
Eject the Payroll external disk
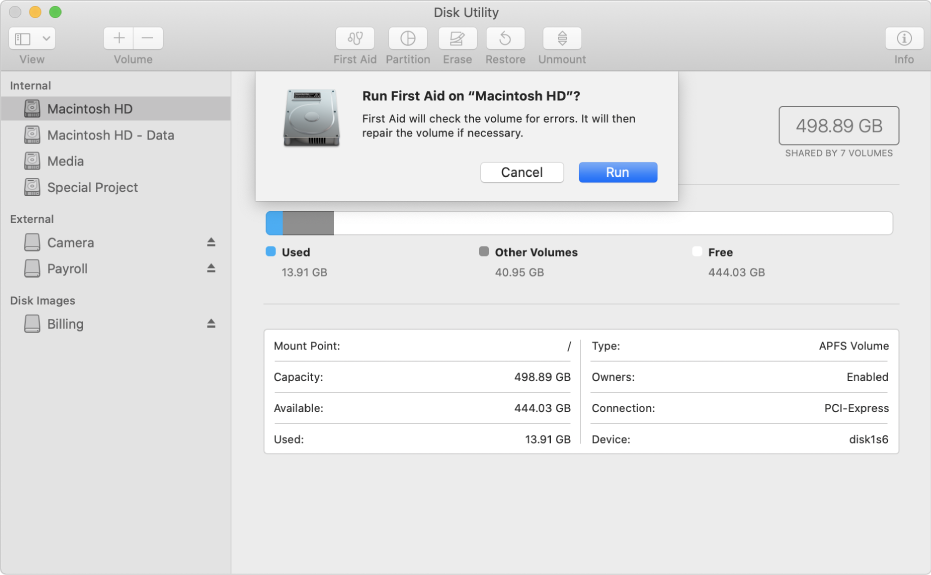point(211,268)
